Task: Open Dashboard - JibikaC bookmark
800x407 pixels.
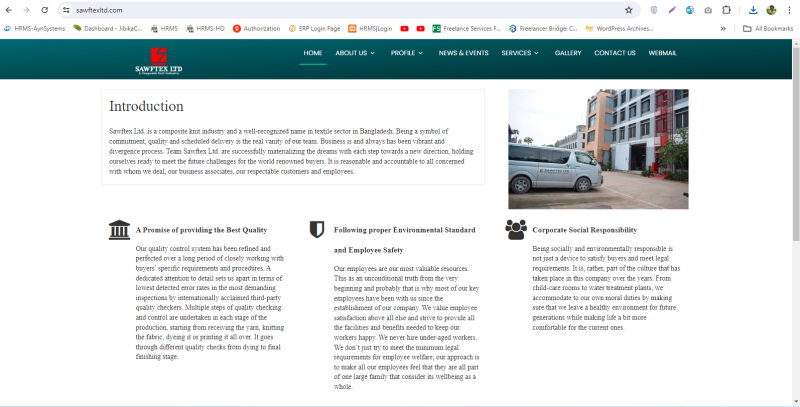Action: click(108, 29)
